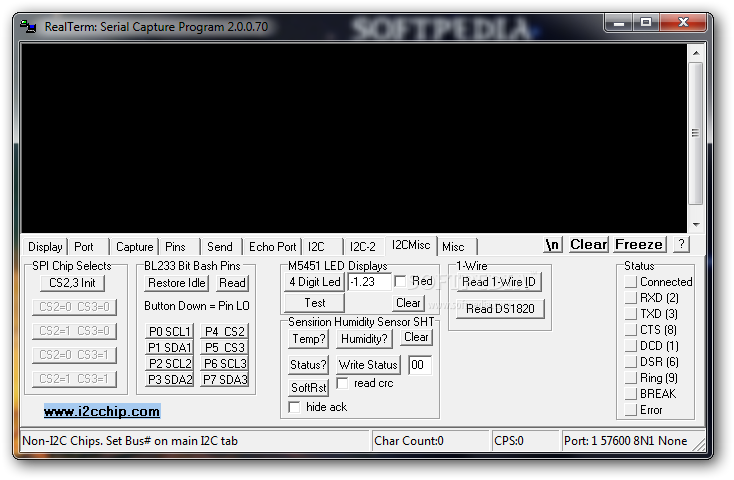Click the CTS (8) status indicator
Screen dimensions: 734x480
click(x=631, y=330)
